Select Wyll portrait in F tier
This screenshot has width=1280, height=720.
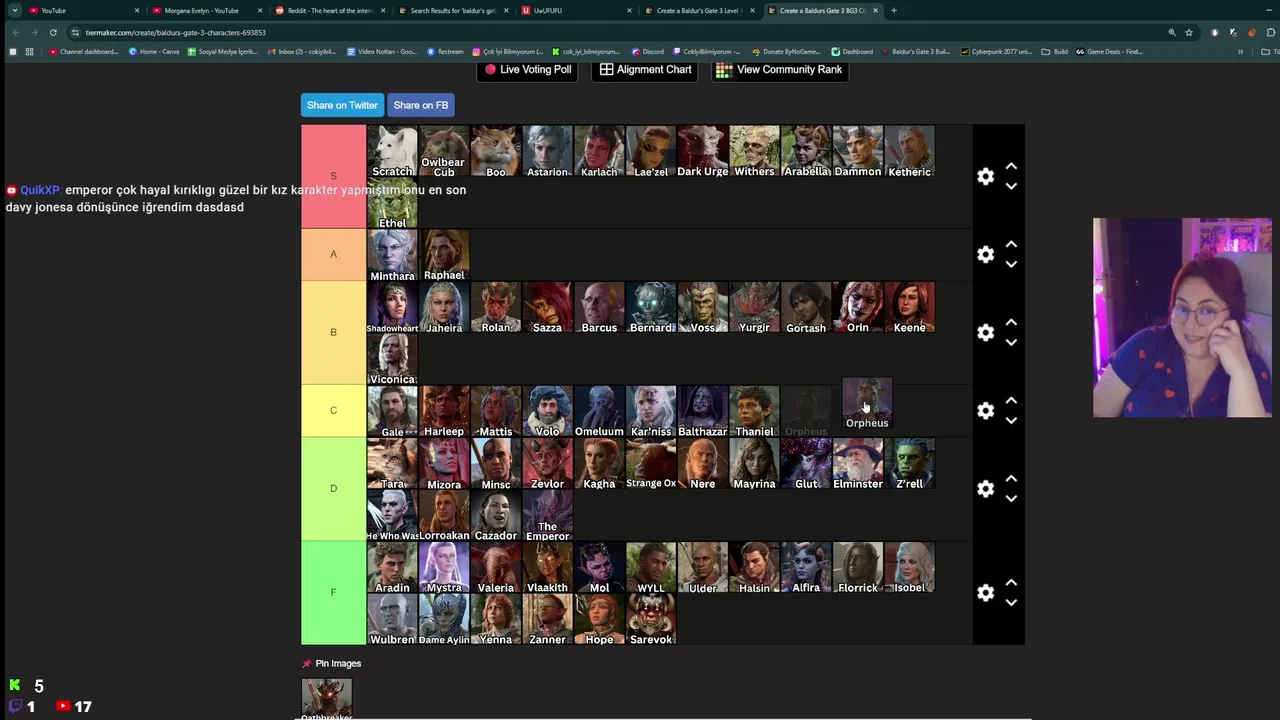tap(651, 567)
